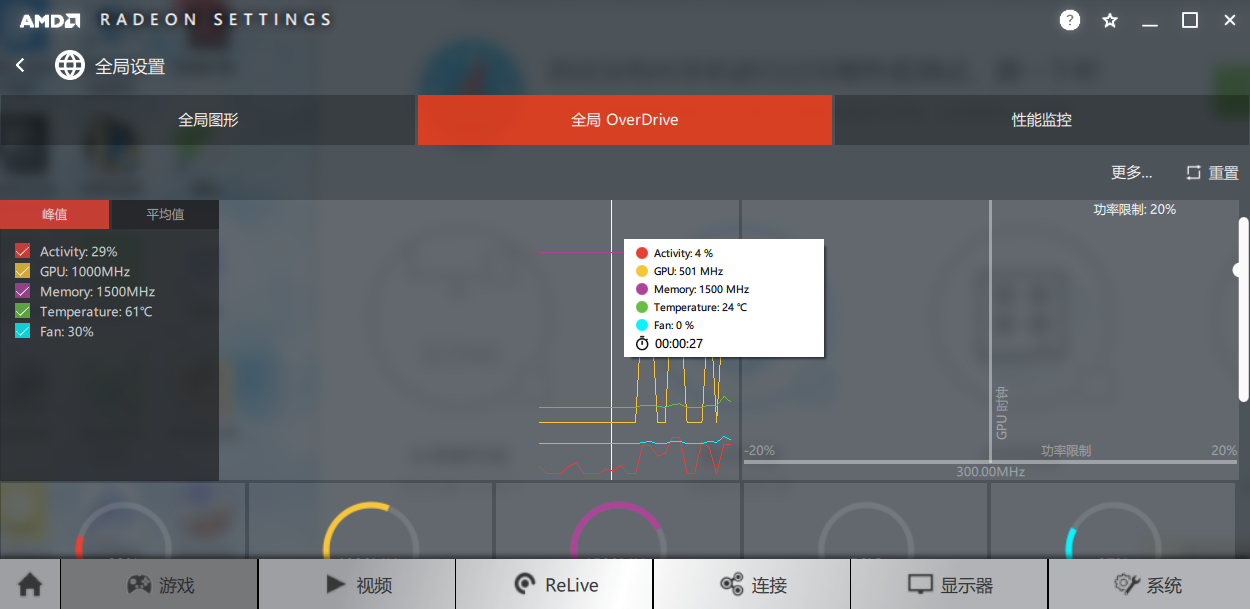The width and height of the screenshot is (1250, 609).
Task: Click the favorites star icon
Action: coord(1110,20)
